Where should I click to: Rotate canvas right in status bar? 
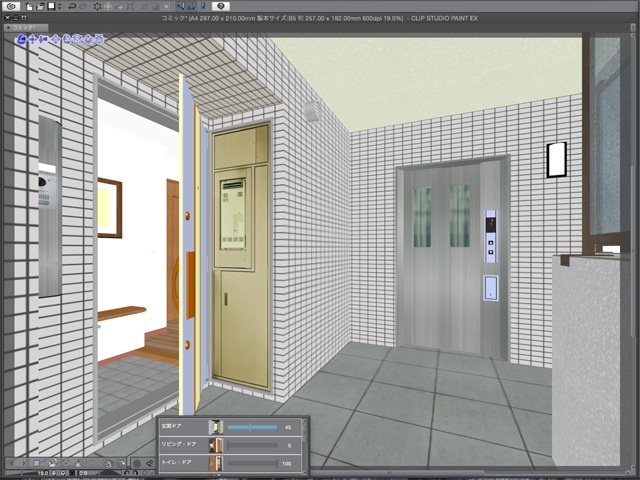pyautogui.click(x=136, y=473)
